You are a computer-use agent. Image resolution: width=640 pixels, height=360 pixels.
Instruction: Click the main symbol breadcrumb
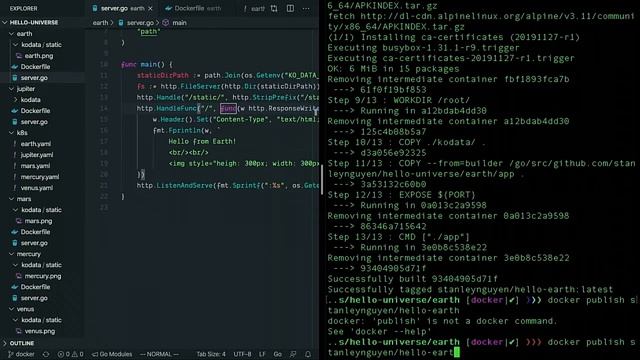175,23
